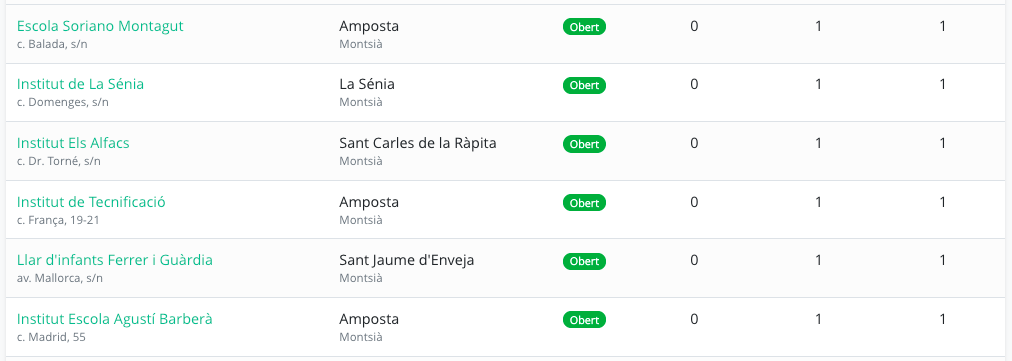
Task: Open Llar d'infants Ferrer i Guàrdia link
Action: pyautogui.click(x=115, y=260)
